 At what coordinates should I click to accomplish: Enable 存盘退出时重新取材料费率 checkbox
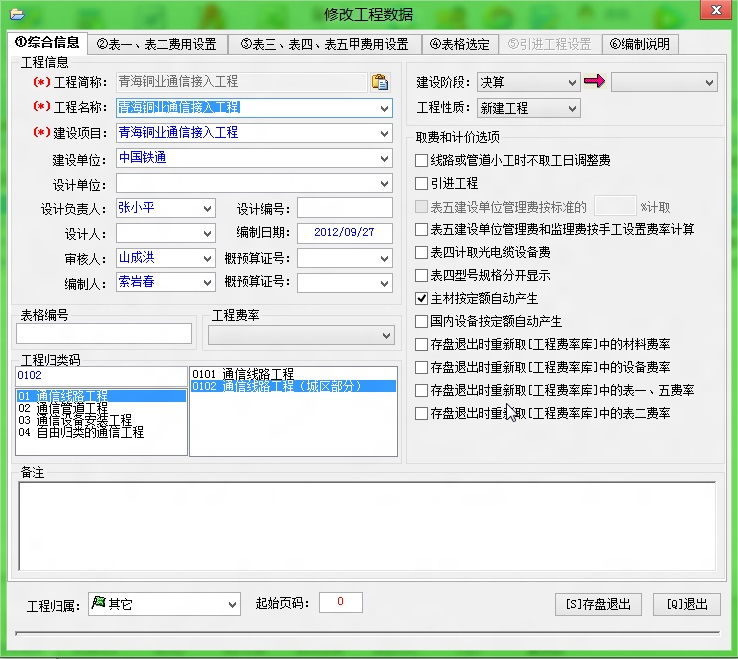(x=421, y=345)
